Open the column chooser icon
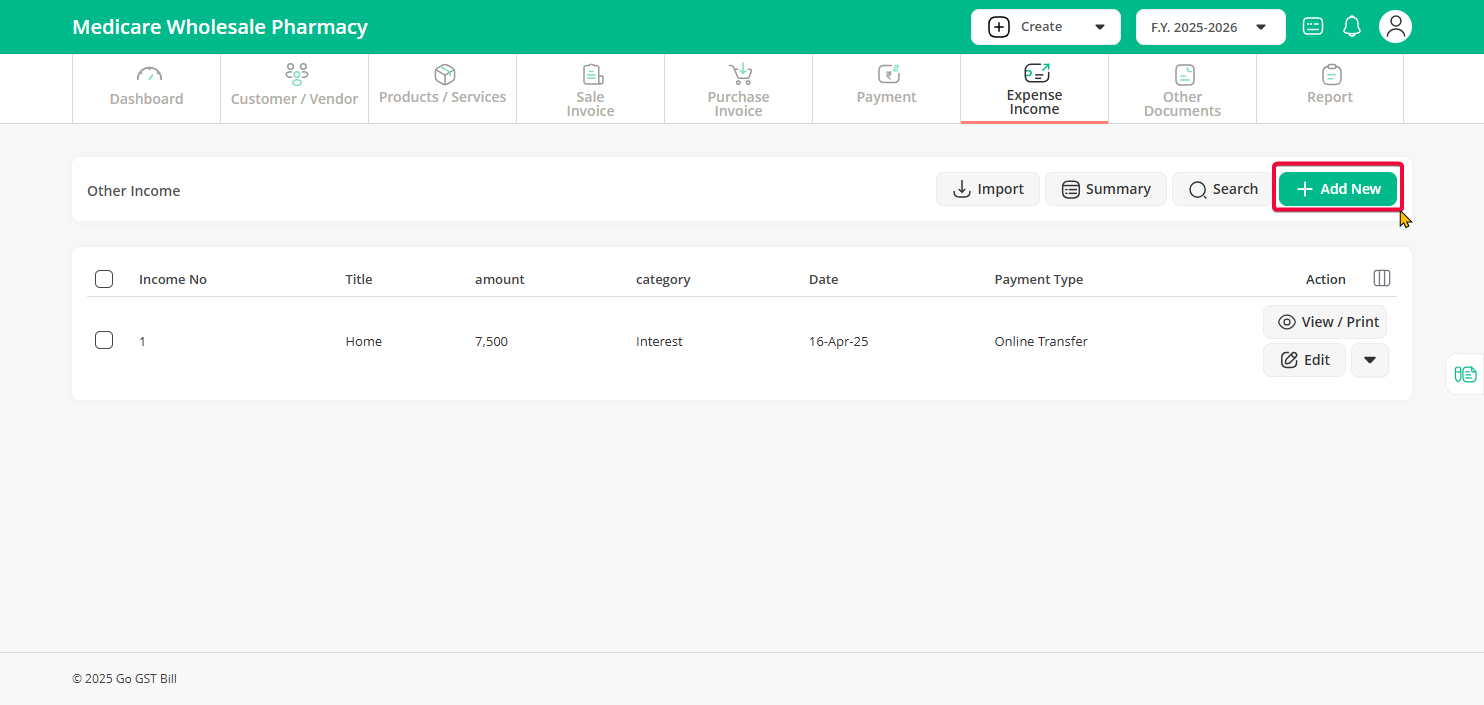Screen dimensions: 1484x705 pyautogui.click(x=1382, y=278)
